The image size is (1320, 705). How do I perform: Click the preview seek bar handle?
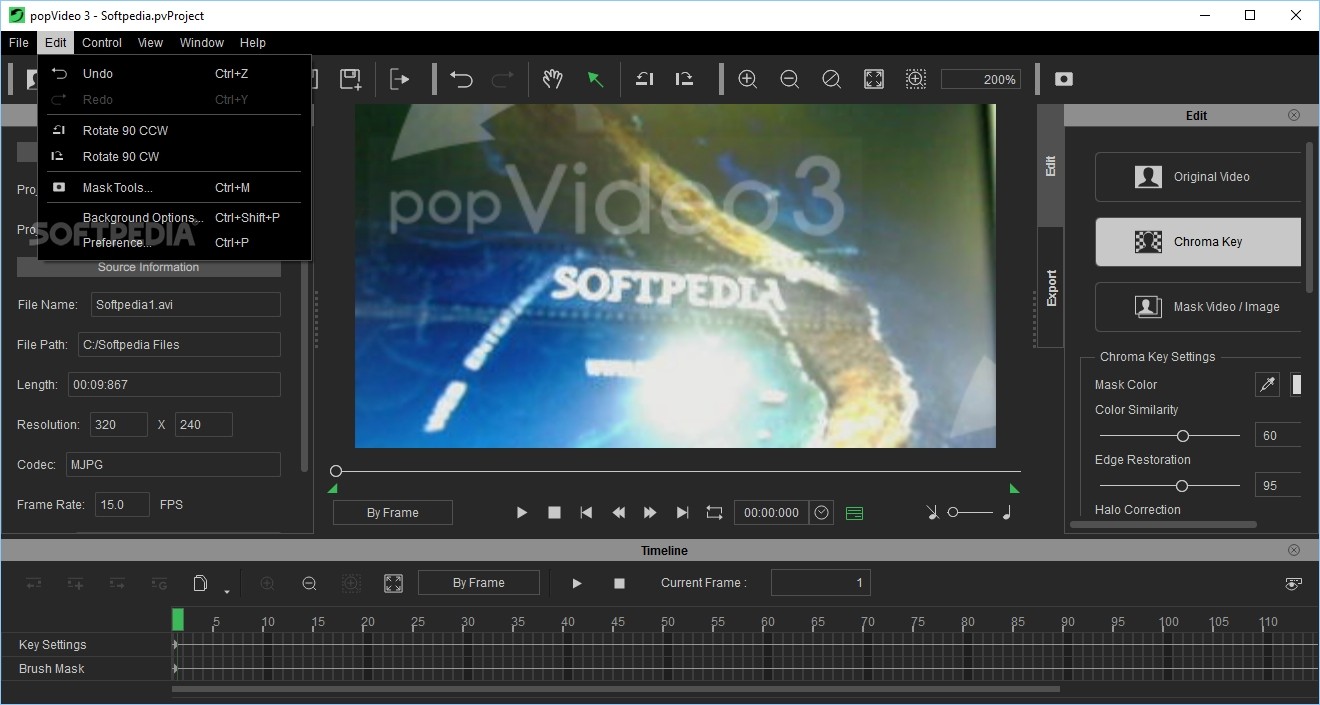pyautogui.click(x=336, y=471)
